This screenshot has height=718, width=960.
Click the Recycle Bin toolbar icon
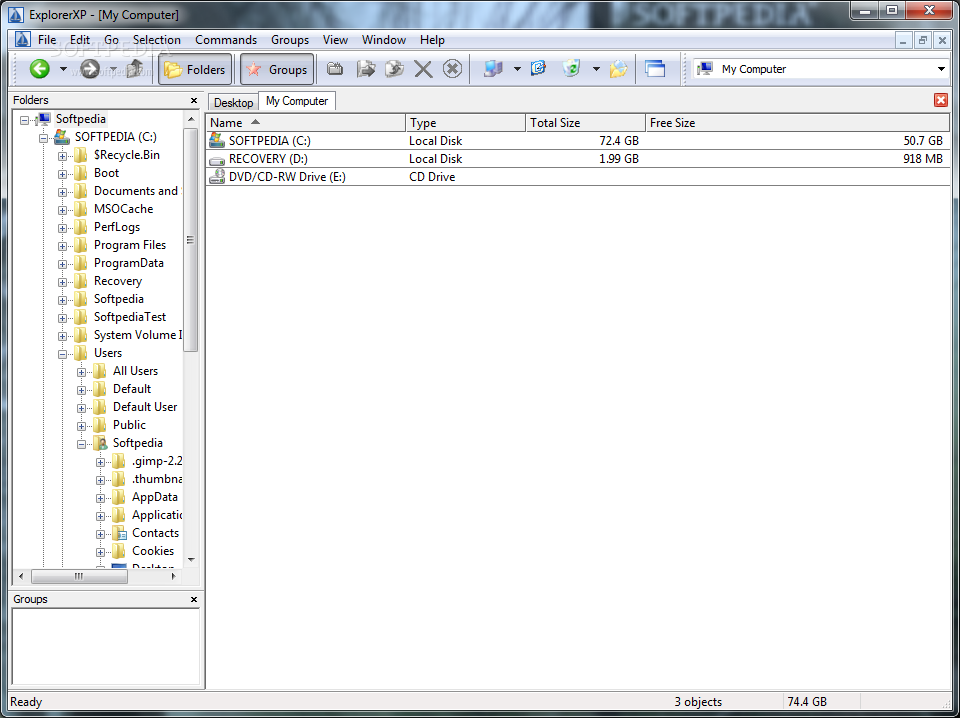[x=572, y=69]
